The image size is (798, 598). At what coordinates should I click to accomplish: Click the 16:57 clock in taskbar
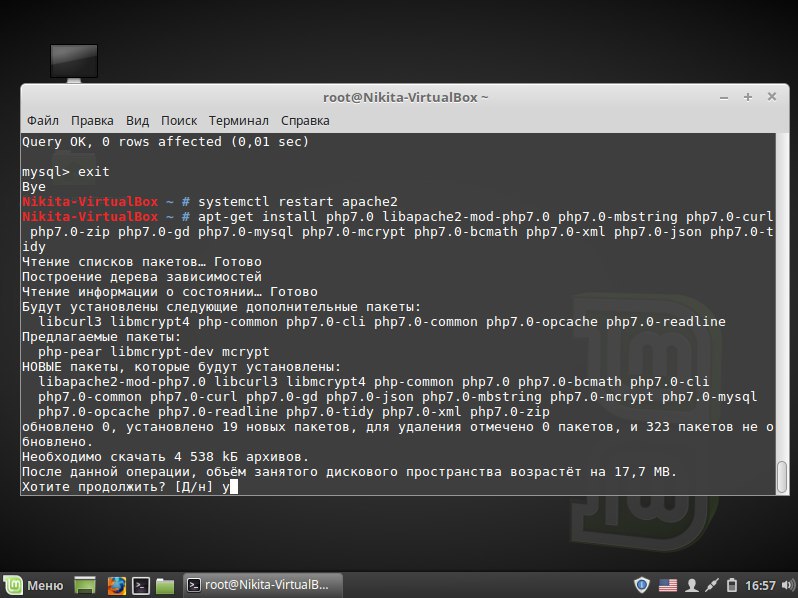760,586
